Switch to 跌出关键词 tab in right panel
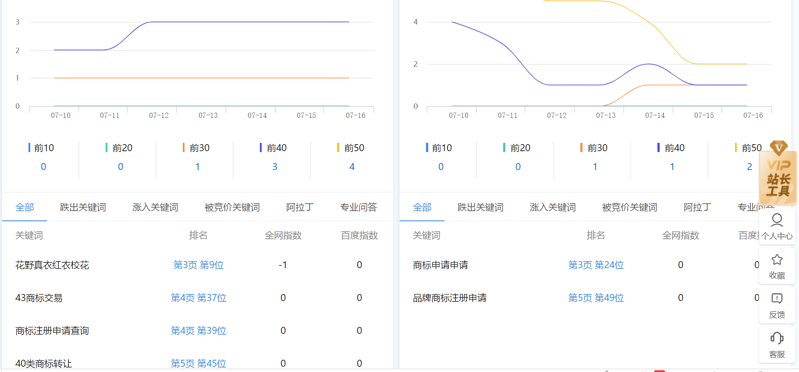This screenshot has height=372, width=799. pos(481,207)
